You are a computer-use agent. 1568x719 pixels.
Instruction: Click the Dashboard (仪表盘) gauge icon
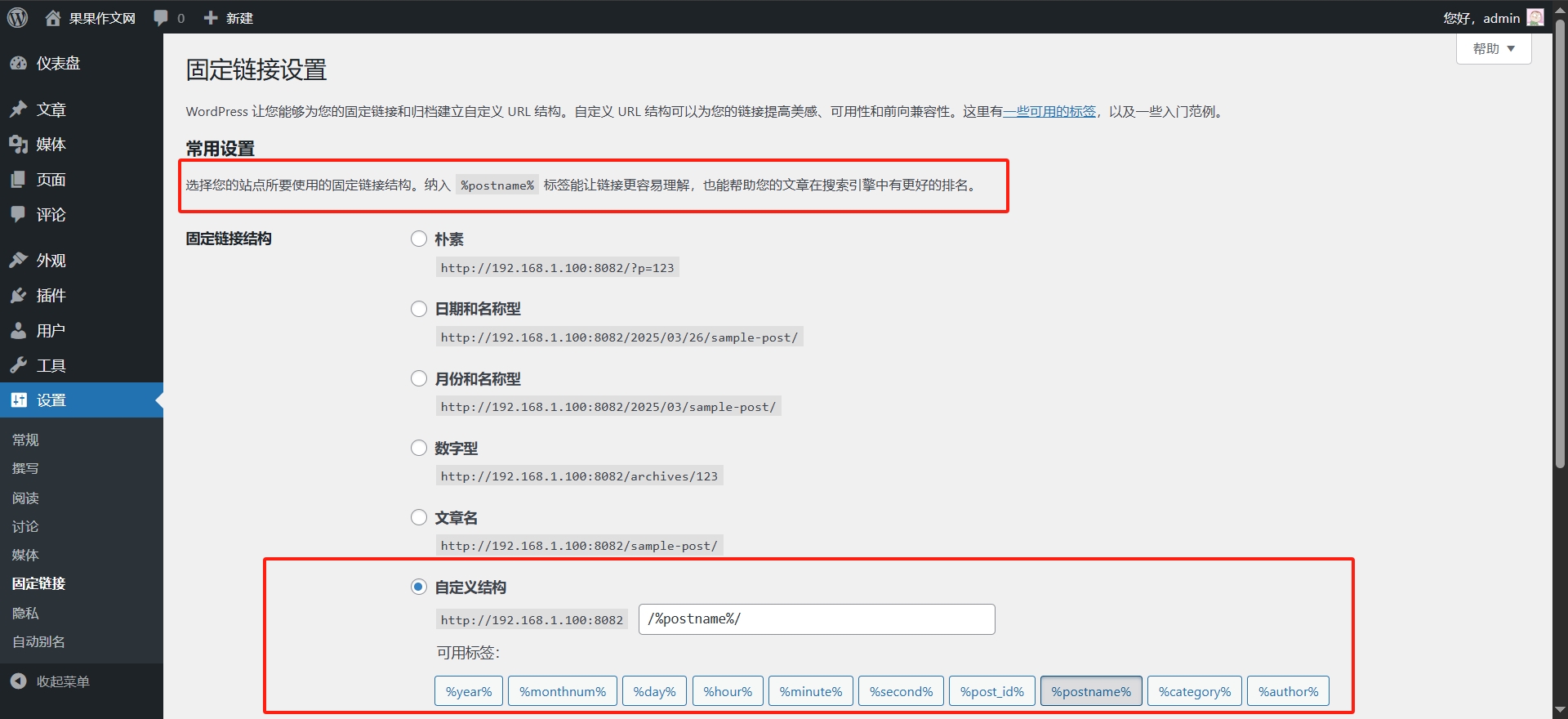18,63
